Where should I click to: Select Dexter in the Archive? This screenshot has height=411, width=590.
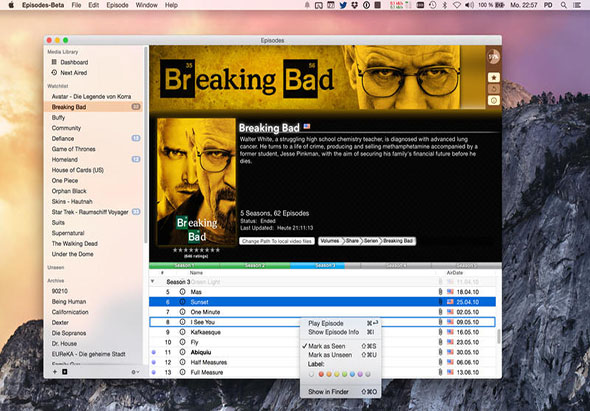pyautogui.click(x=60, y=323)
